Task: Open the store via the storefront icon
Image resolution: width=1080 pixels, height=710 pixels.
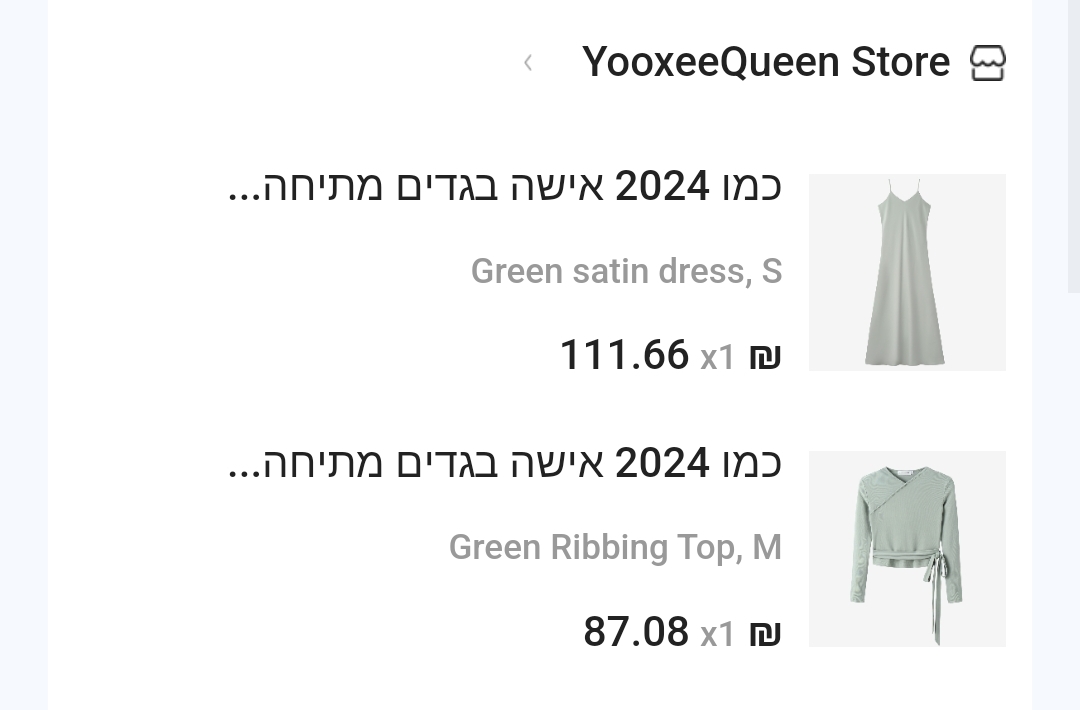Action: [x=988, y=62]
